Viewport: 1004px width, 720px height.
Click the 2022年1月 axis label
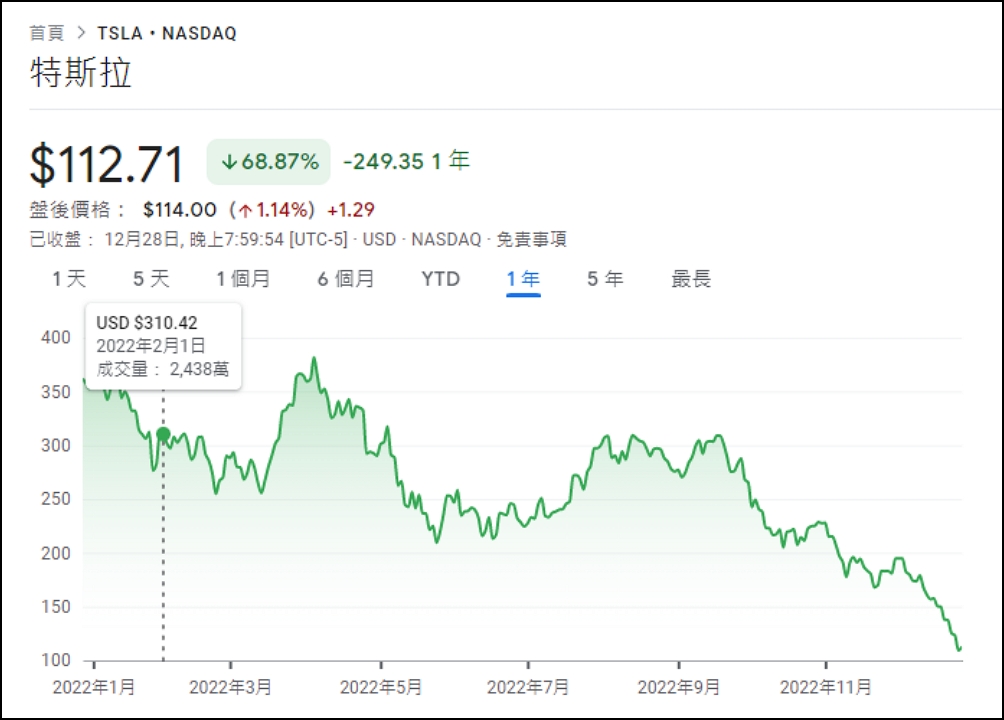click(x=93, y=687)
